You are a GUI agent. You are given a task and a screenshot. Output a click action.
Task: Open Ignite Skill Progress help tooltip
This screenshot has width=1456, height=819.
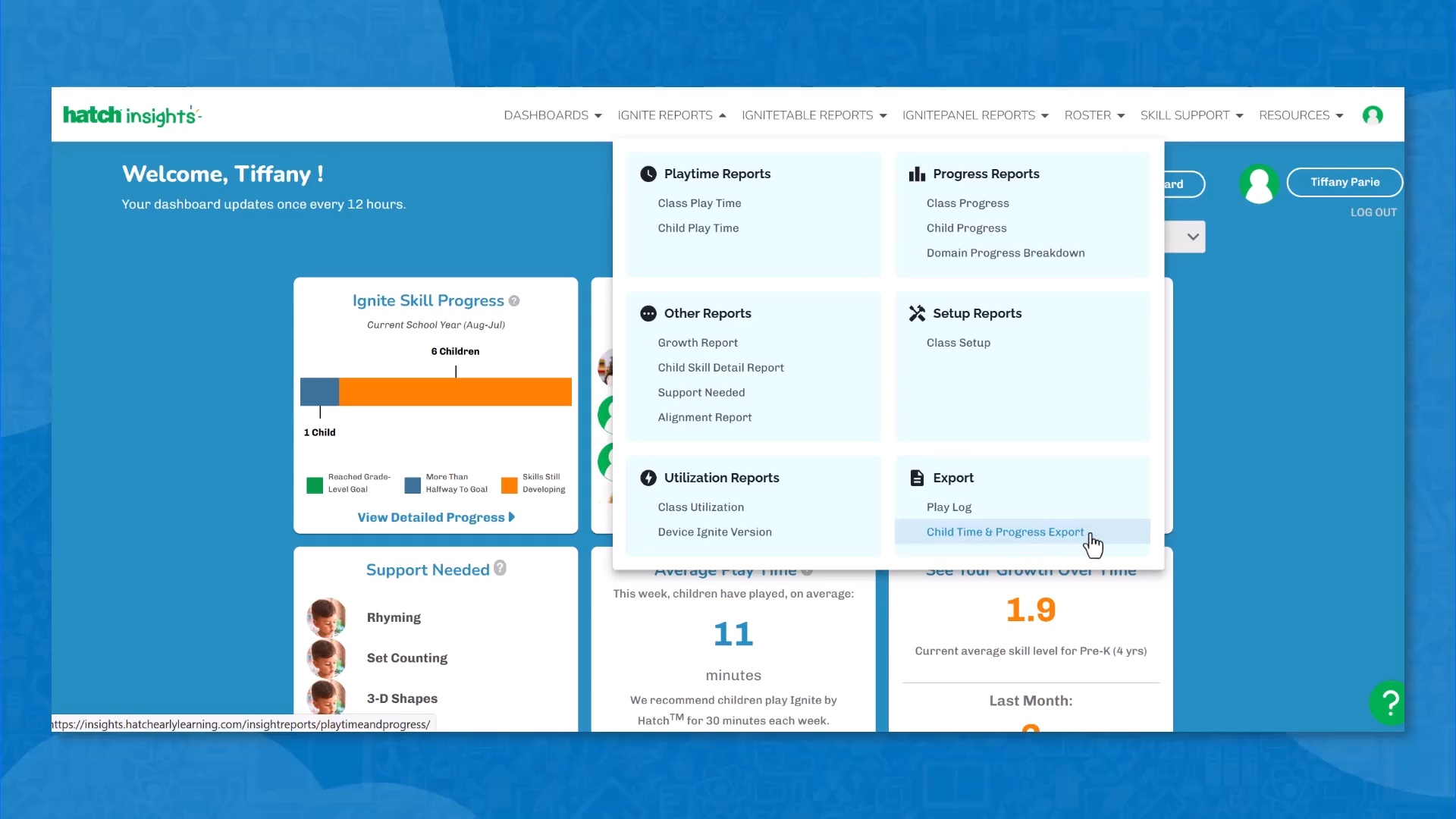(x=514, y=301)
